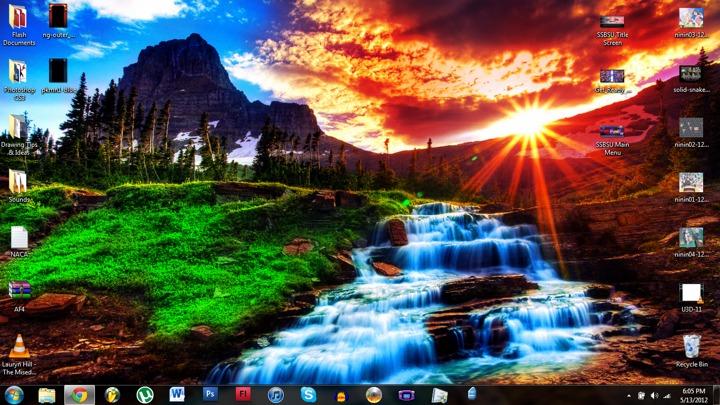Open the Windows Start menu
This screenshot has width=720, height=405.
tap(14, 395)
